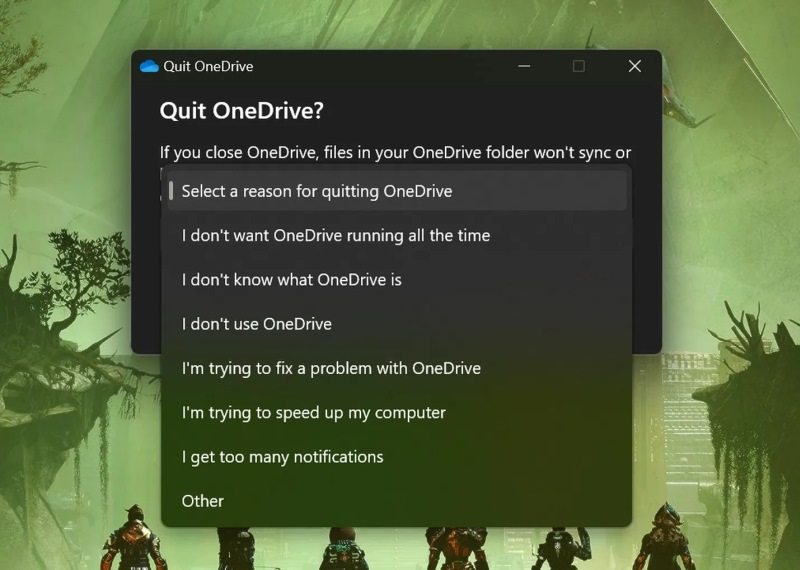Screen dimensions: 800x570
Task: Choose 'I'm trying to fix a problem with OneDrive'
Action: tap(397, 368)
